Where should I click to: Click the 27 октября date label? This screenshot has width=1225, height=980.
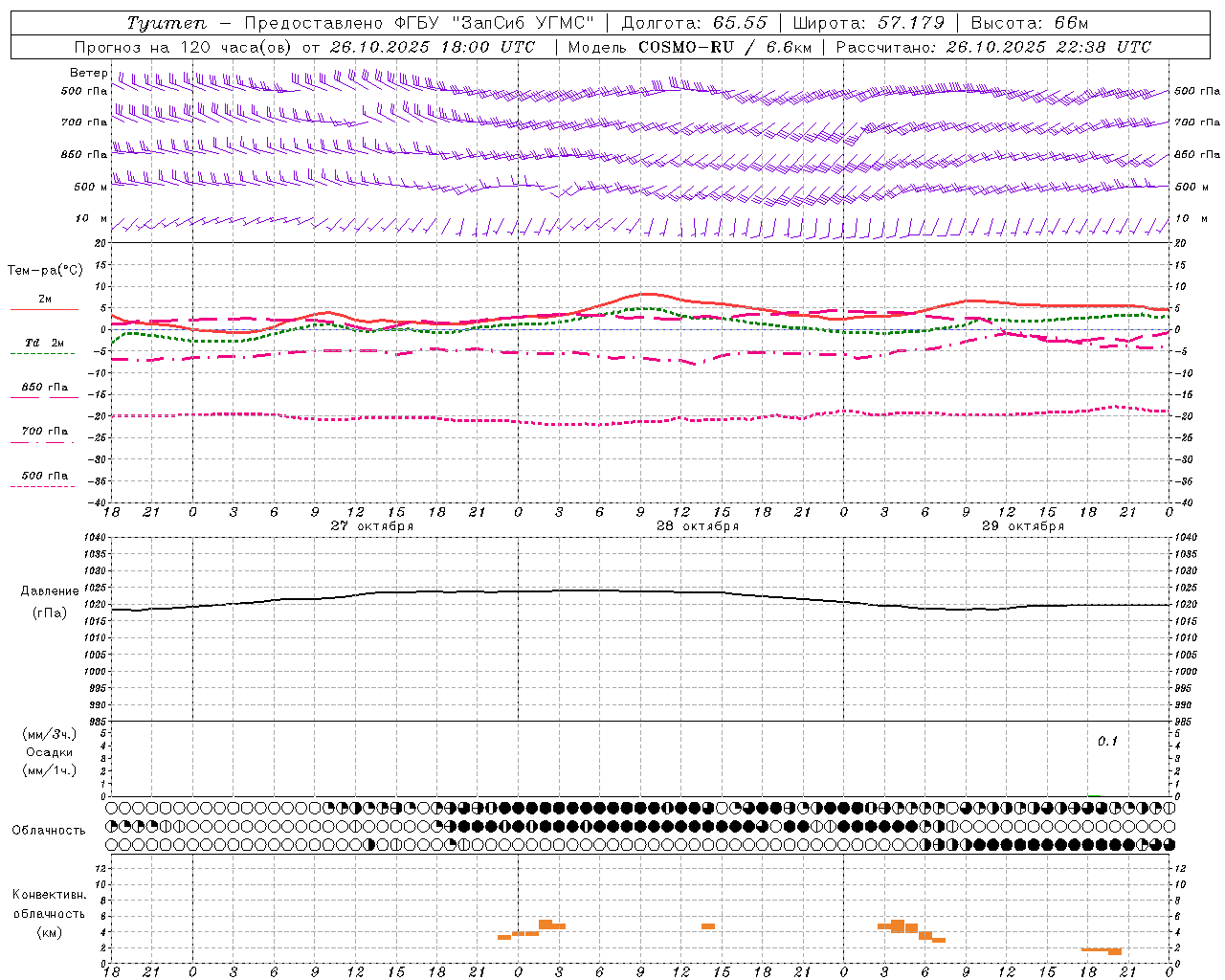click(372, 526)
